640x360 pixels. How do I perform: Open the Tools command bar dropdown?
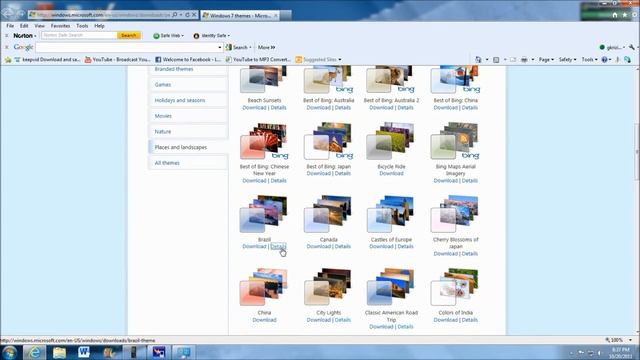click(589, 60)
